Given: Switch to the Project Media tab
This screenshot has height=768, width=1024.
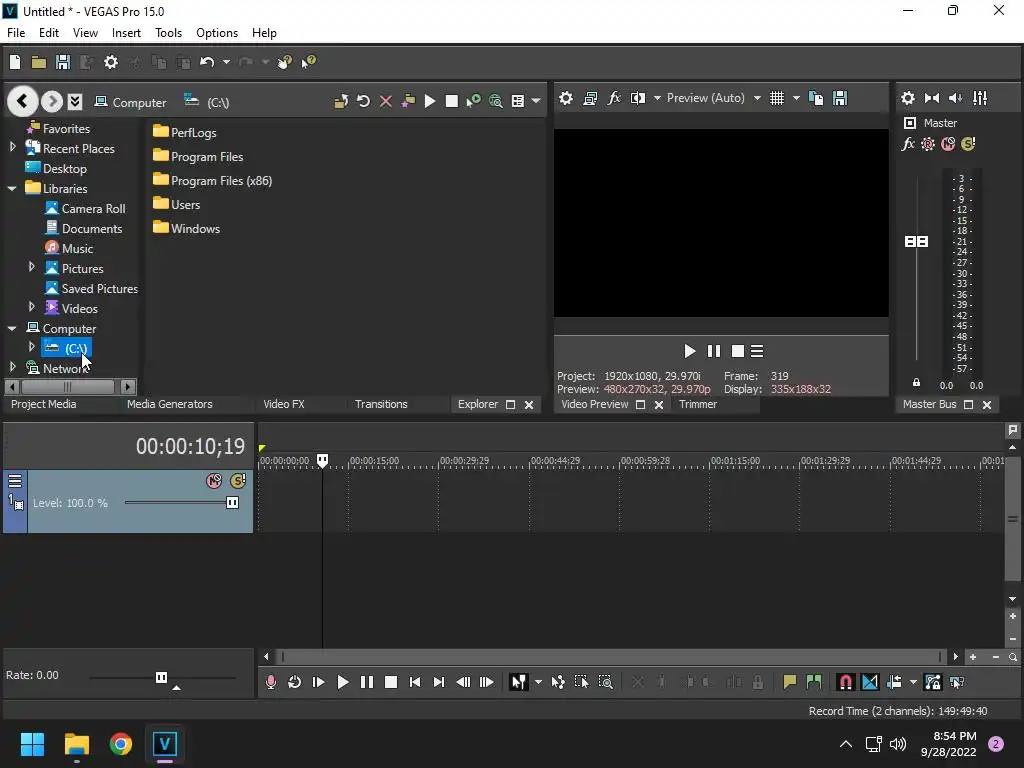Looking at the screenshot, I should (x=44, y=404).
